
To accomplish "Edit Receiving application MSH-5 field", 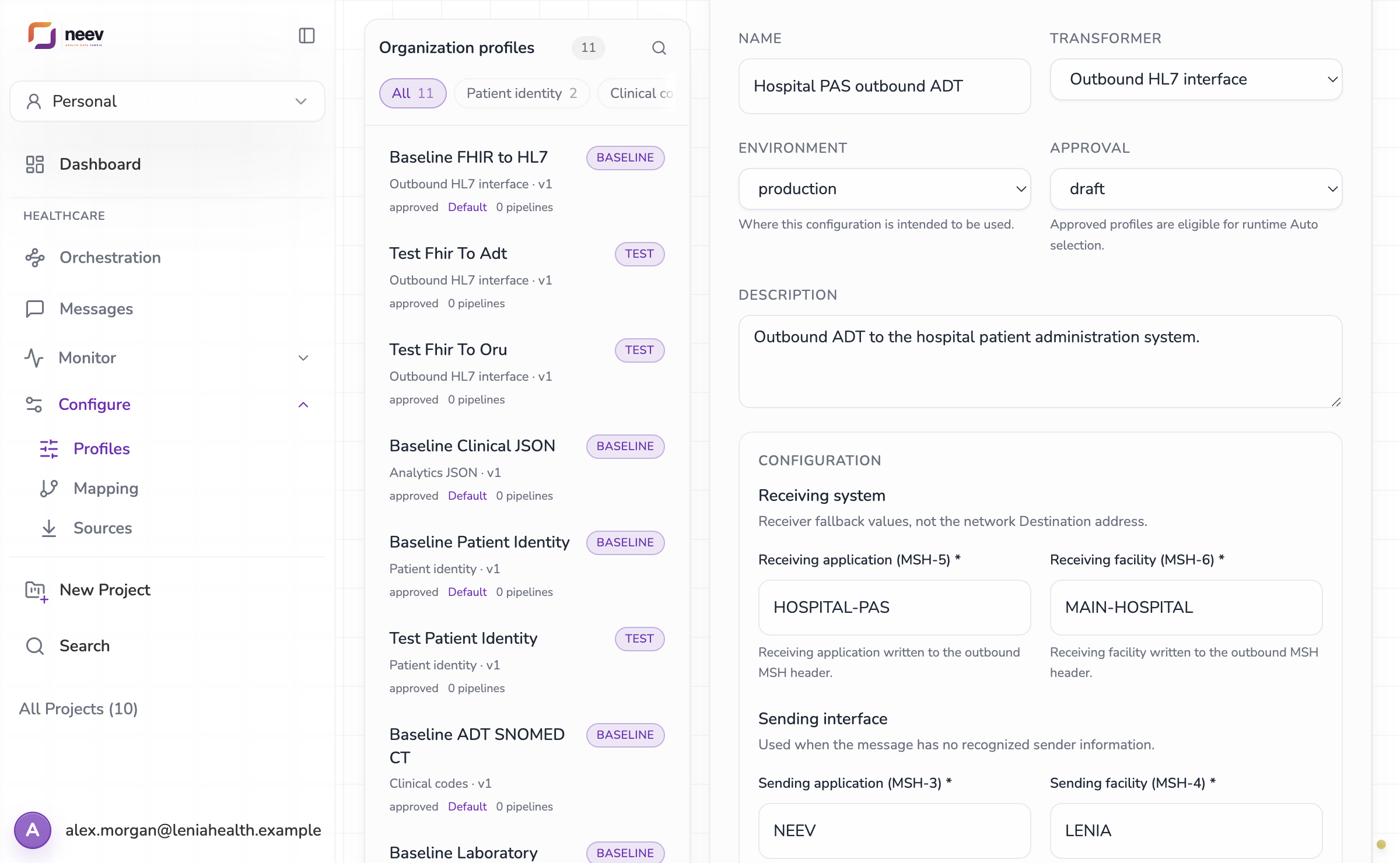I will pos(894,608).
